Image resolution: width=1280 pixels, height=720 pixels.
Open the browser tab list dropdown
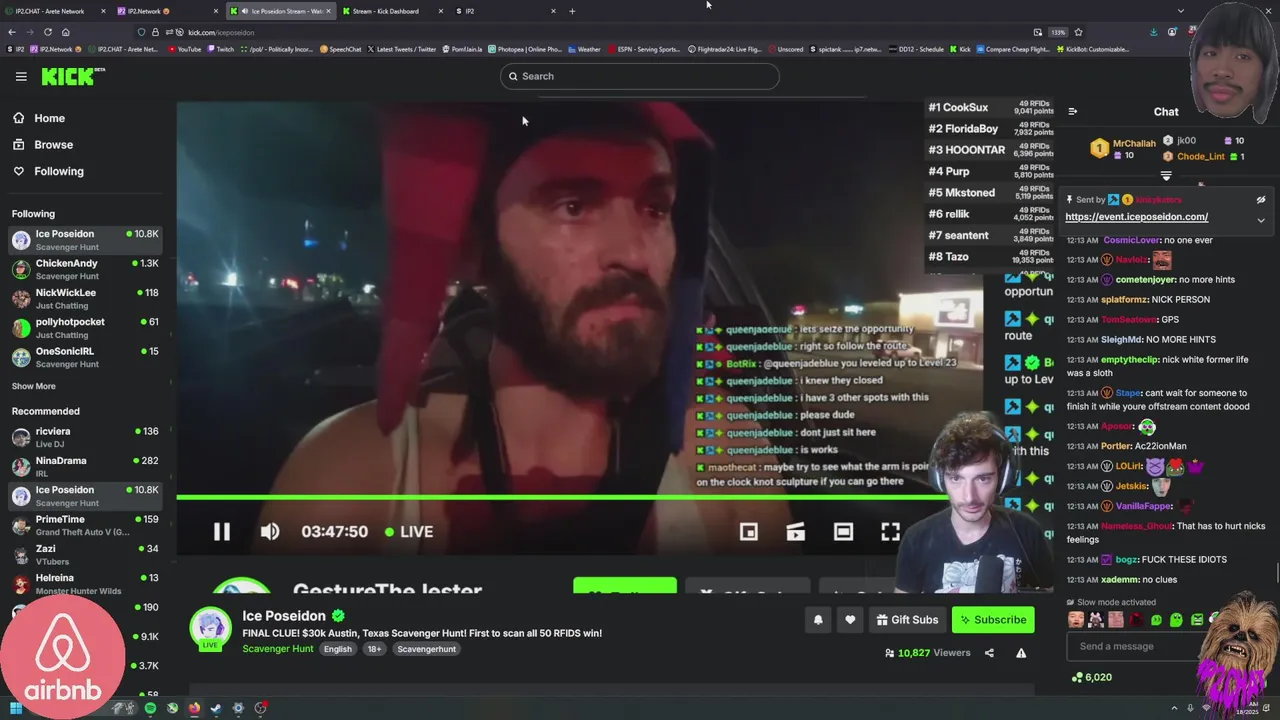[1181, 11]
